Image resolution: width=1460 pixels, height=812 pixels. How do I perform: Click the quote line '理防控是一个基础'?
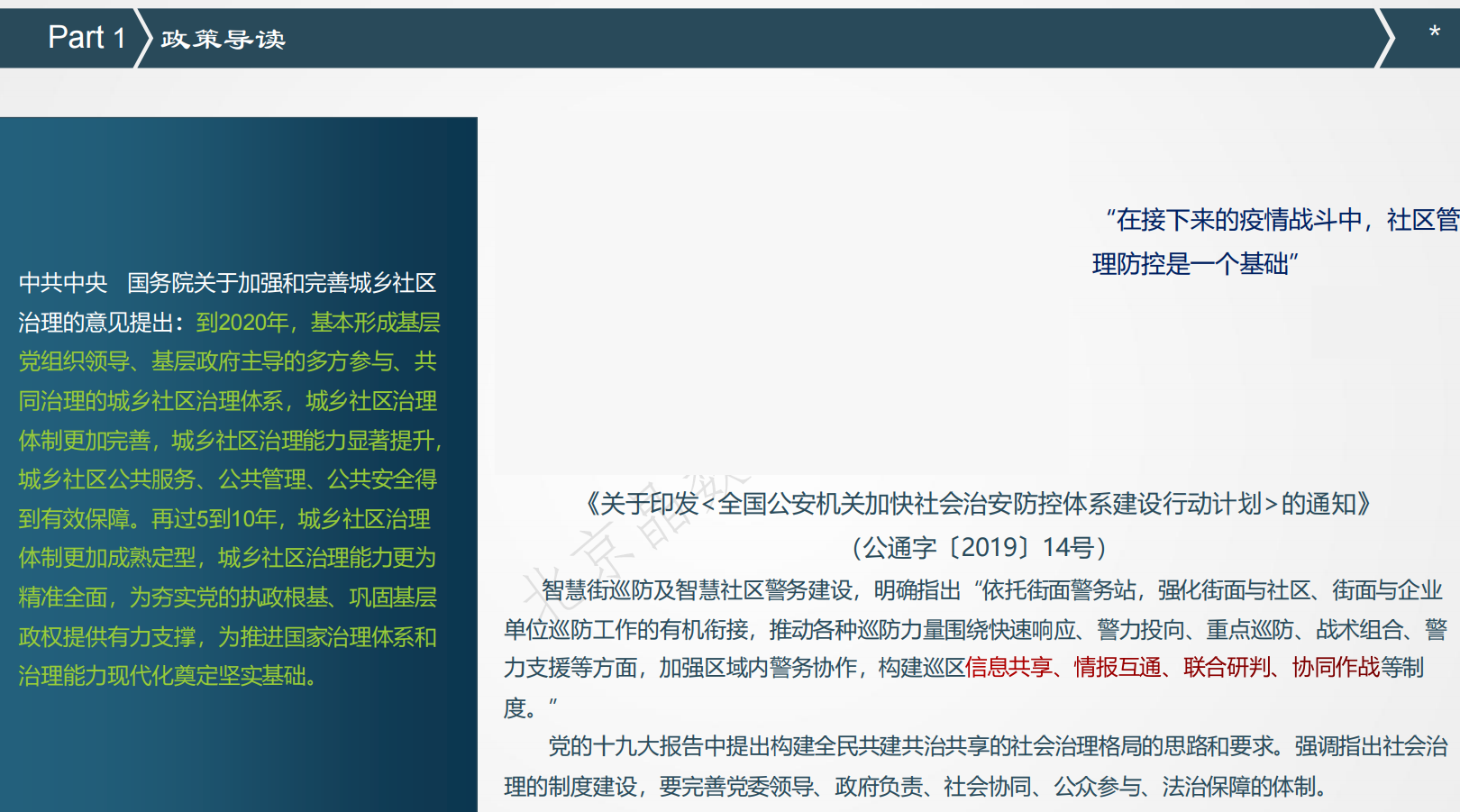click(1195, 264)
